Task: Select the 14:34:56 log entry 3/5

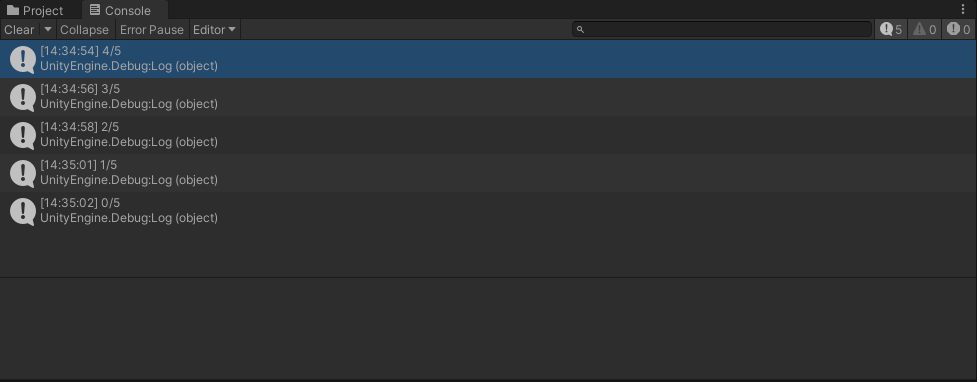Action: 488,97
